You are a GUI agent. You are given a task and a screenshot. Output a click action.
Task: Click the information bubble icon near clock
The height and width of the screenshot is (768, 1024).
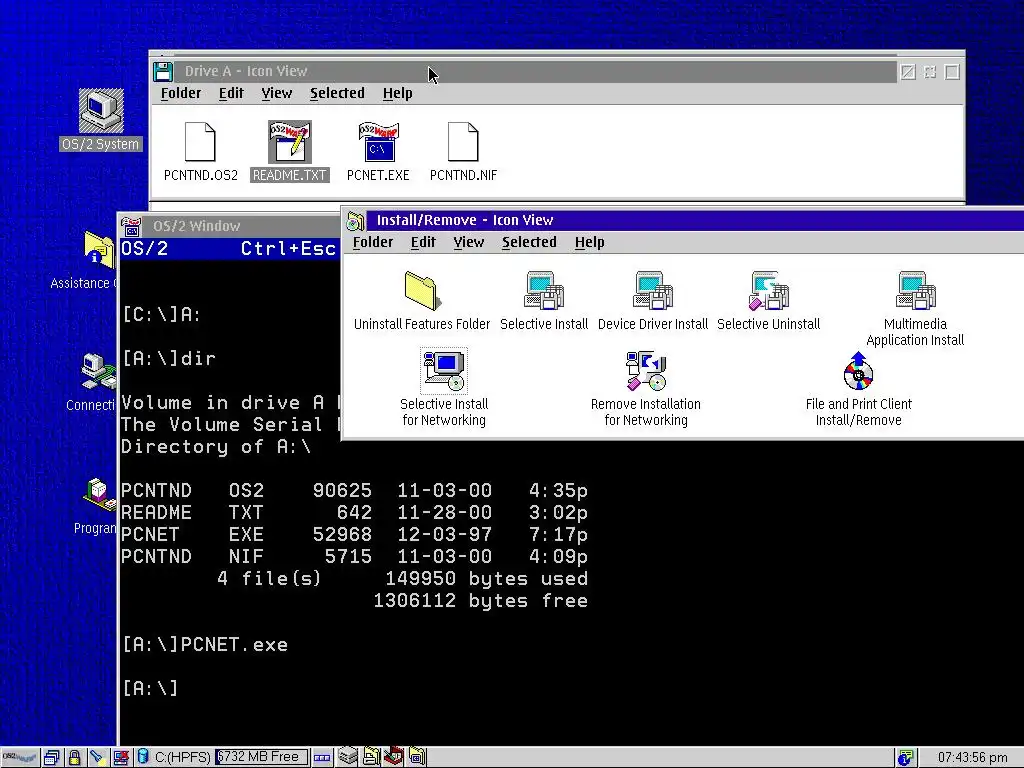(x=905, y=758)
